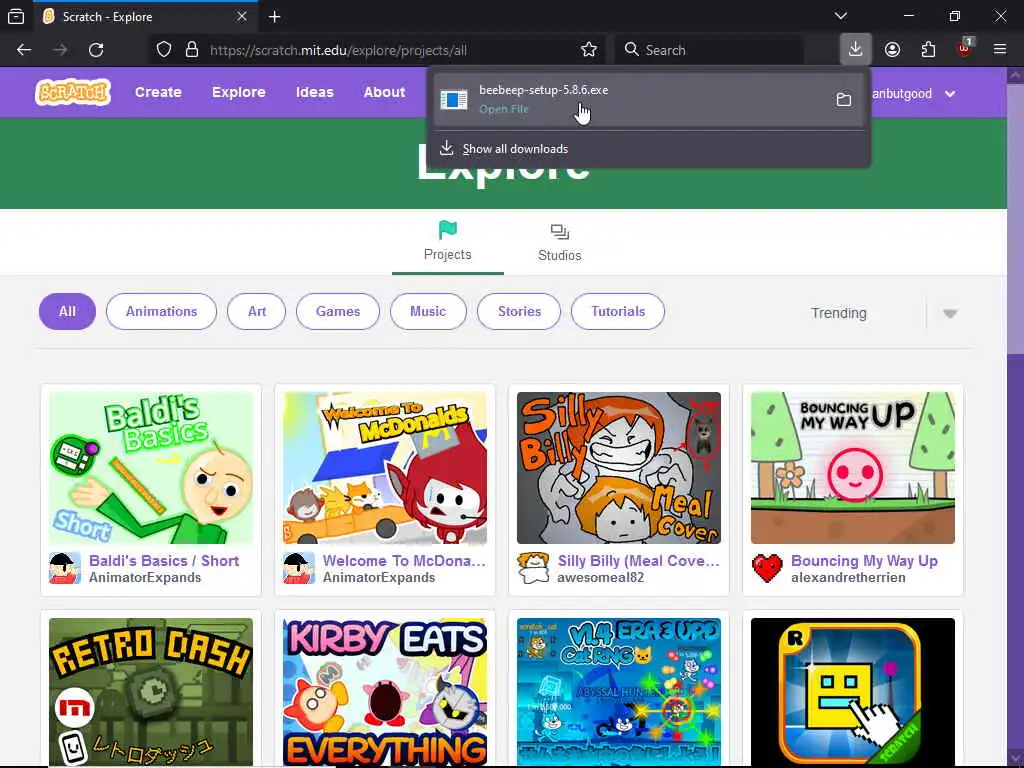Image resolution: width=1024 pixels, height=768 pixels.
Task: Click the uBlock Origin extension icon
Action: 965,48
